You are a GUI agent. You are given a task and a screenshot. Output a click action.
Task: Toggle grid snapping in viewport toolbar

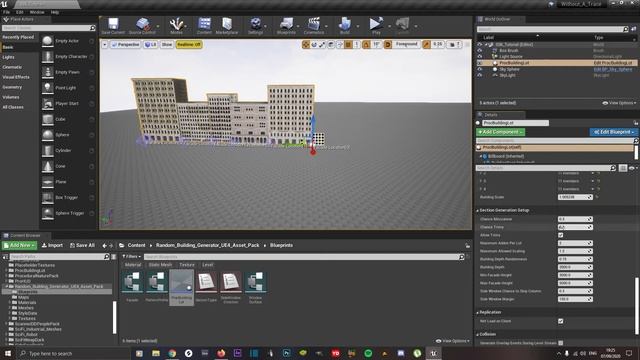click(348, 44)
